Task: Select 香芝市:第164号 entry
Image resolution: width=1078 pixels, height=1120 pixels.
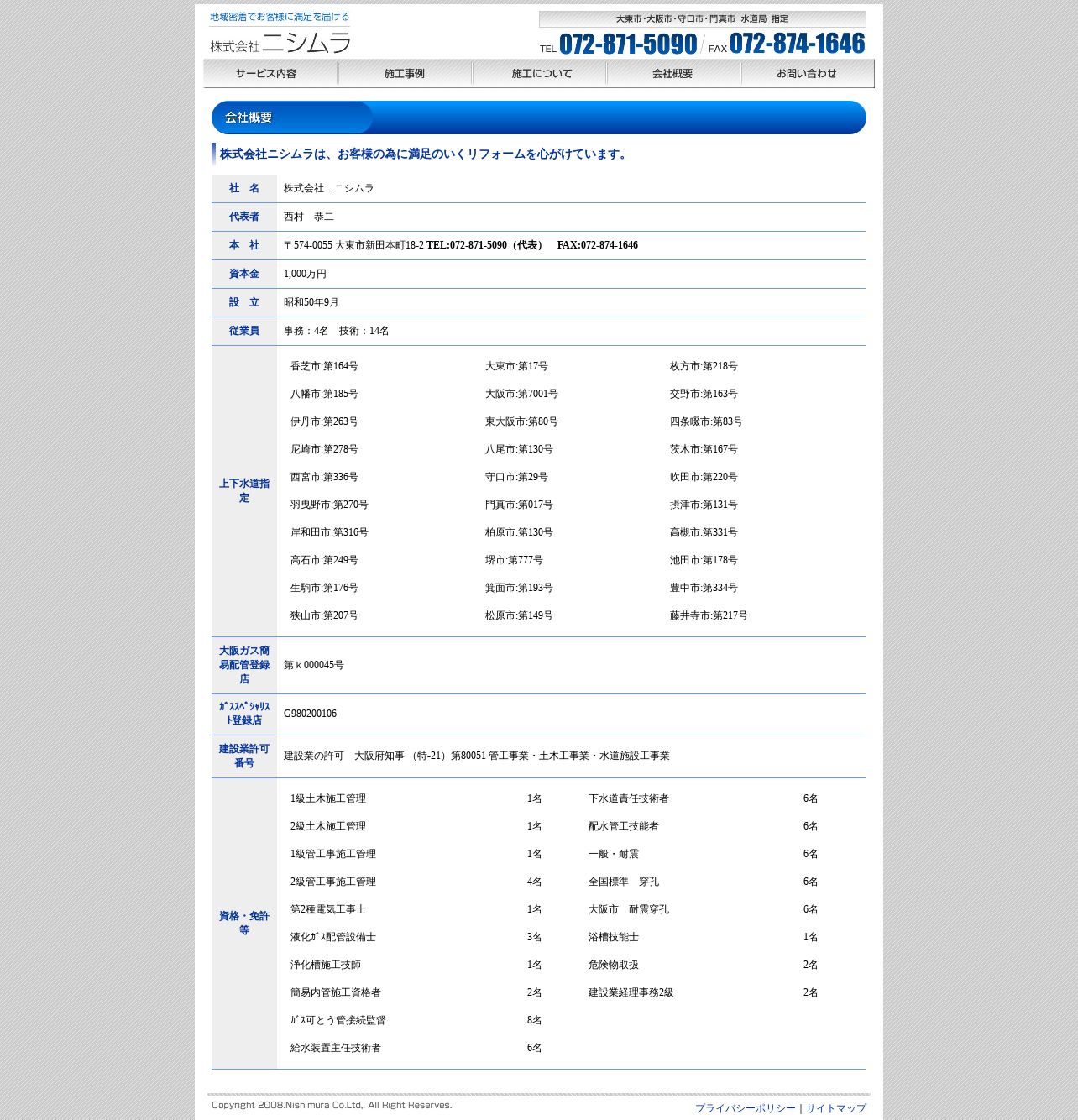Action: [x=324, y=366]
